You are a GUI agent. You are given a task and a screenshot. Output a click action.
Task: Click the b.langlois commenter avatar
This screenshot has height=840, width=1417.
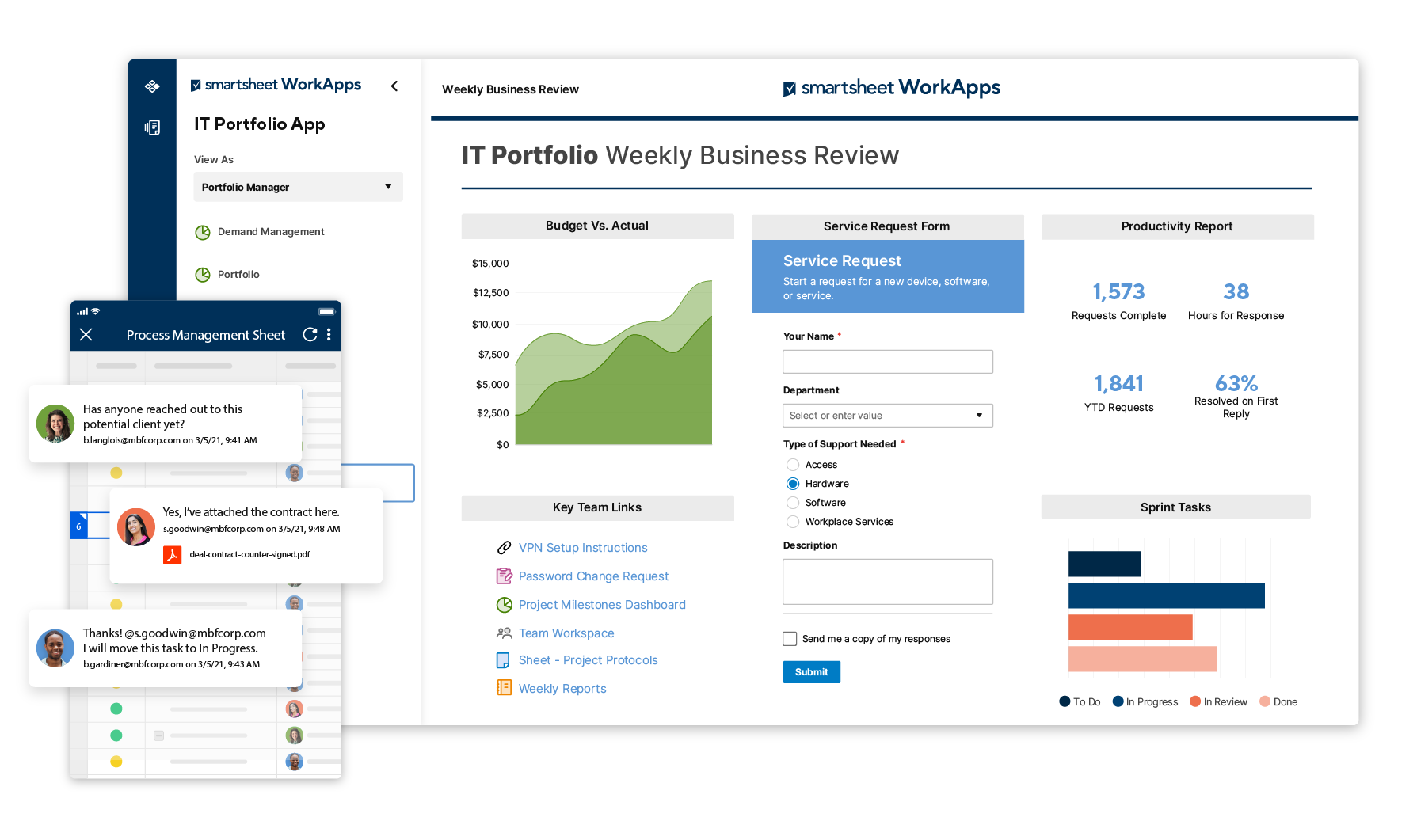(x=55, y=424)
